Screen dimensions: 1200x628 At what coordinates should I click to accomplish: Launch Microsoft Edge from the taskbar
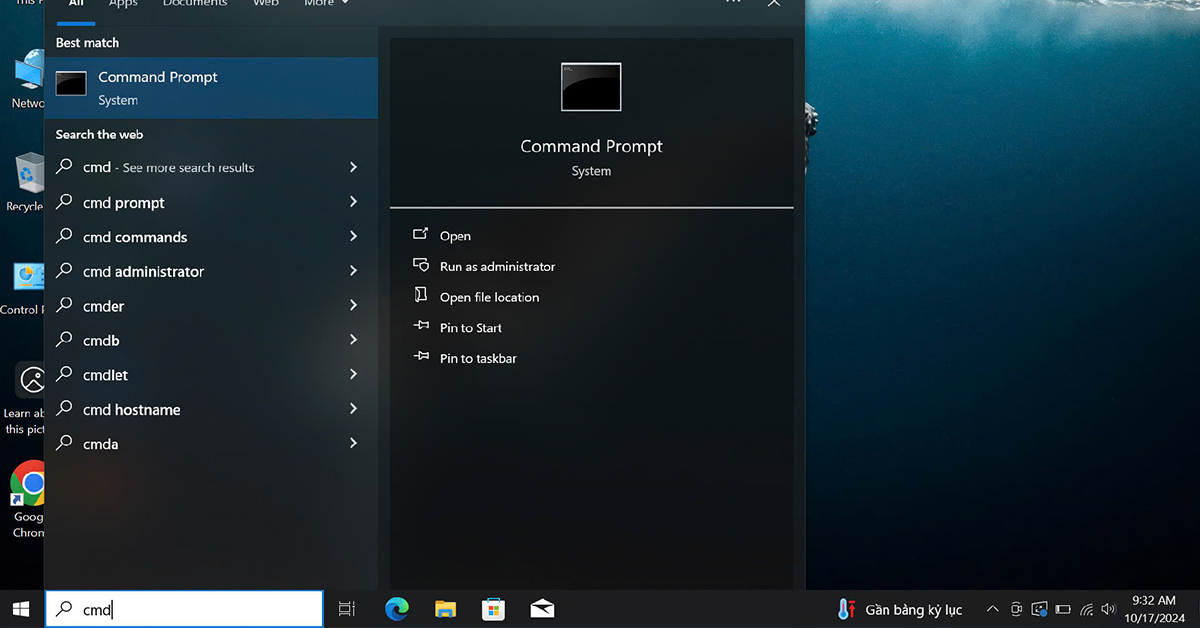[x=397, y=608]
